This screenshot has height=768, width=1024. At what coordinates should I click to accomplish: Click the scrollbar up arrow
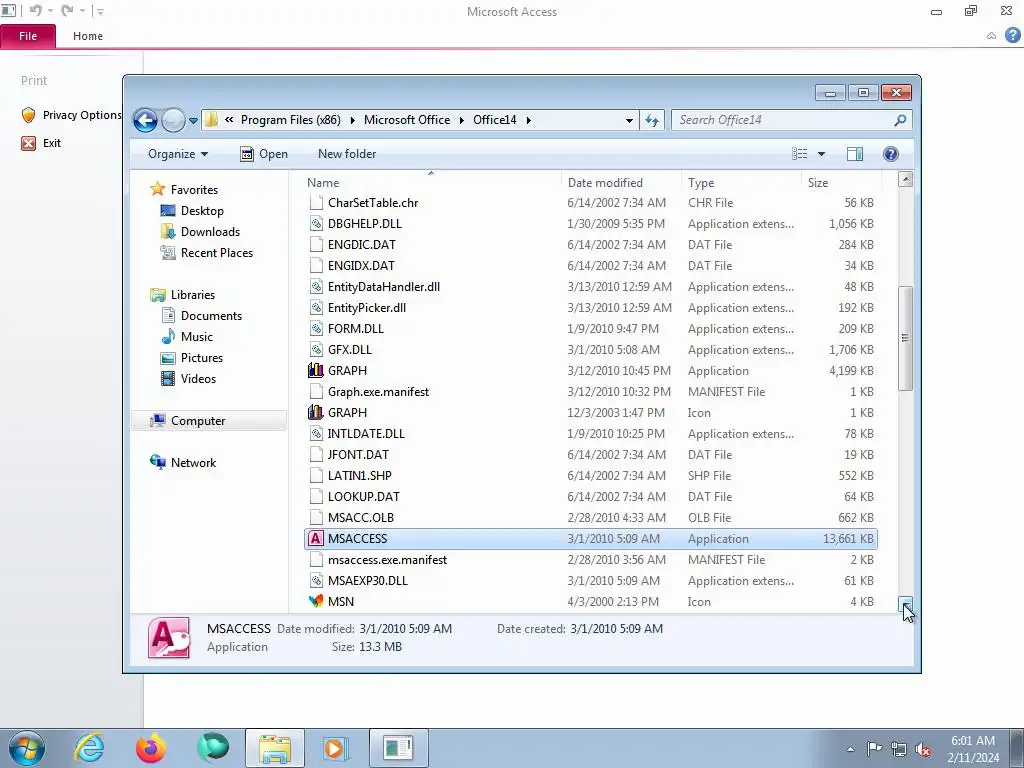tap(905, 179)
